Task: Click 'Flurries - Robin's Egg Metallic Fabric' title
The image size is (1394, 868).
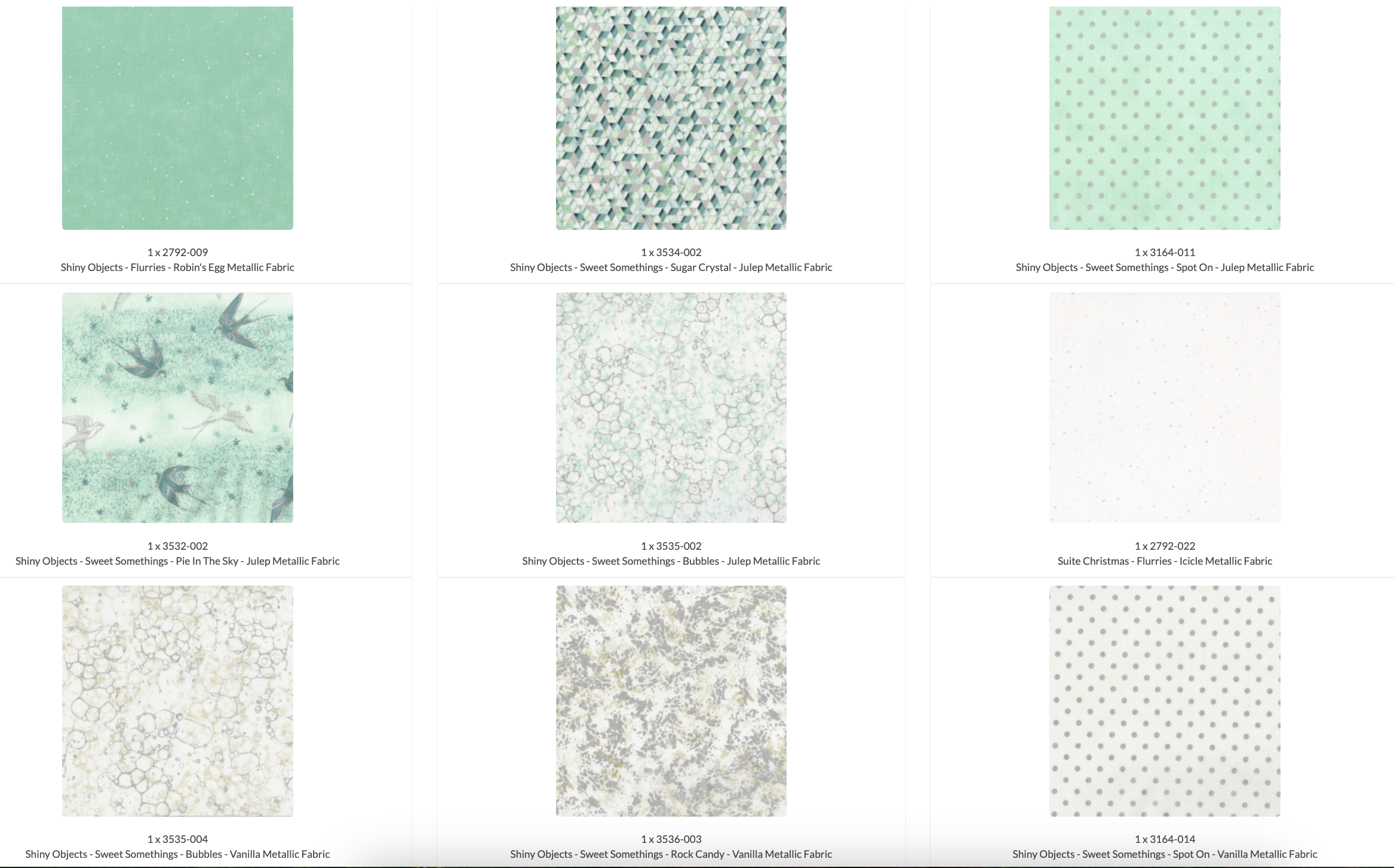Action: 177,267
